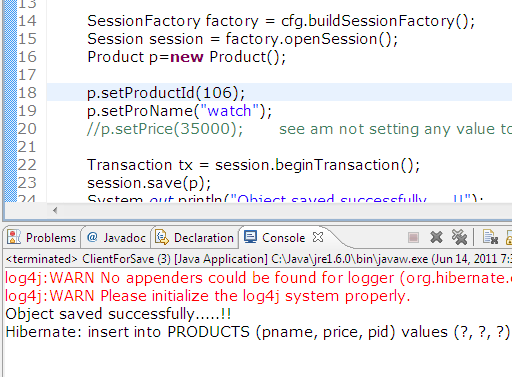Click the Remove Launch single X icon
Screen dimensions: 512x377
436,237
